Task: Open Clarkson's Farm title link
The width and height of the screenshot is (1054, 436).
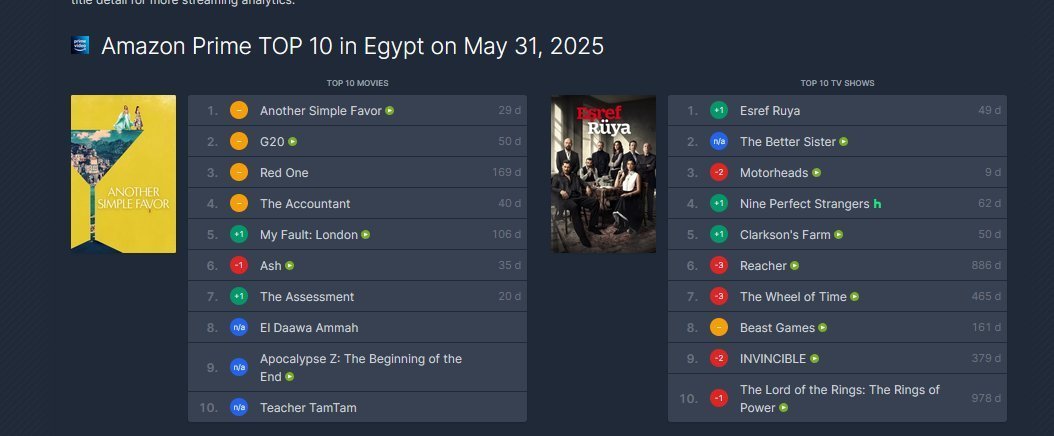Action: (785, 234)
